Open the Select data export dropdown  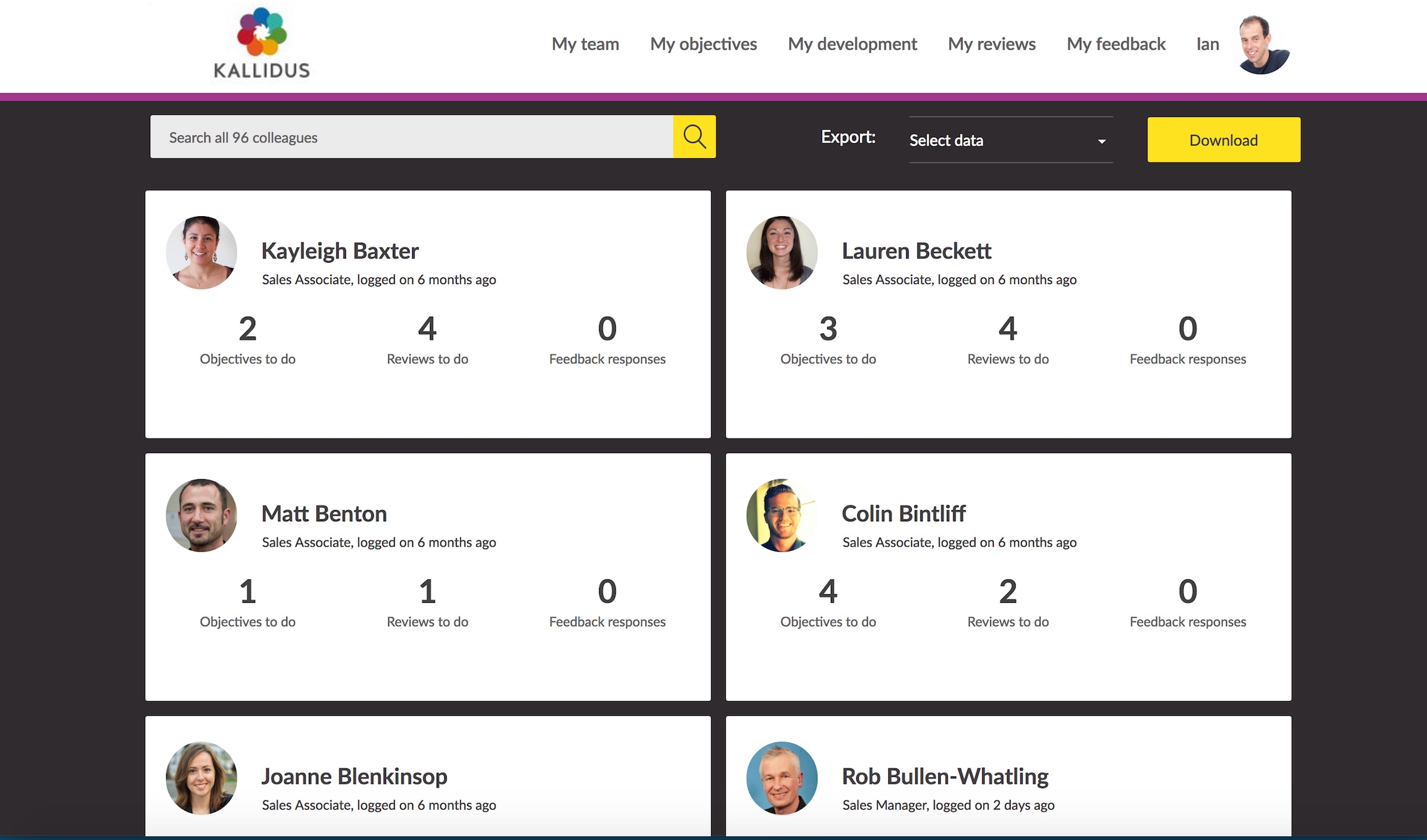(1011, 140)
